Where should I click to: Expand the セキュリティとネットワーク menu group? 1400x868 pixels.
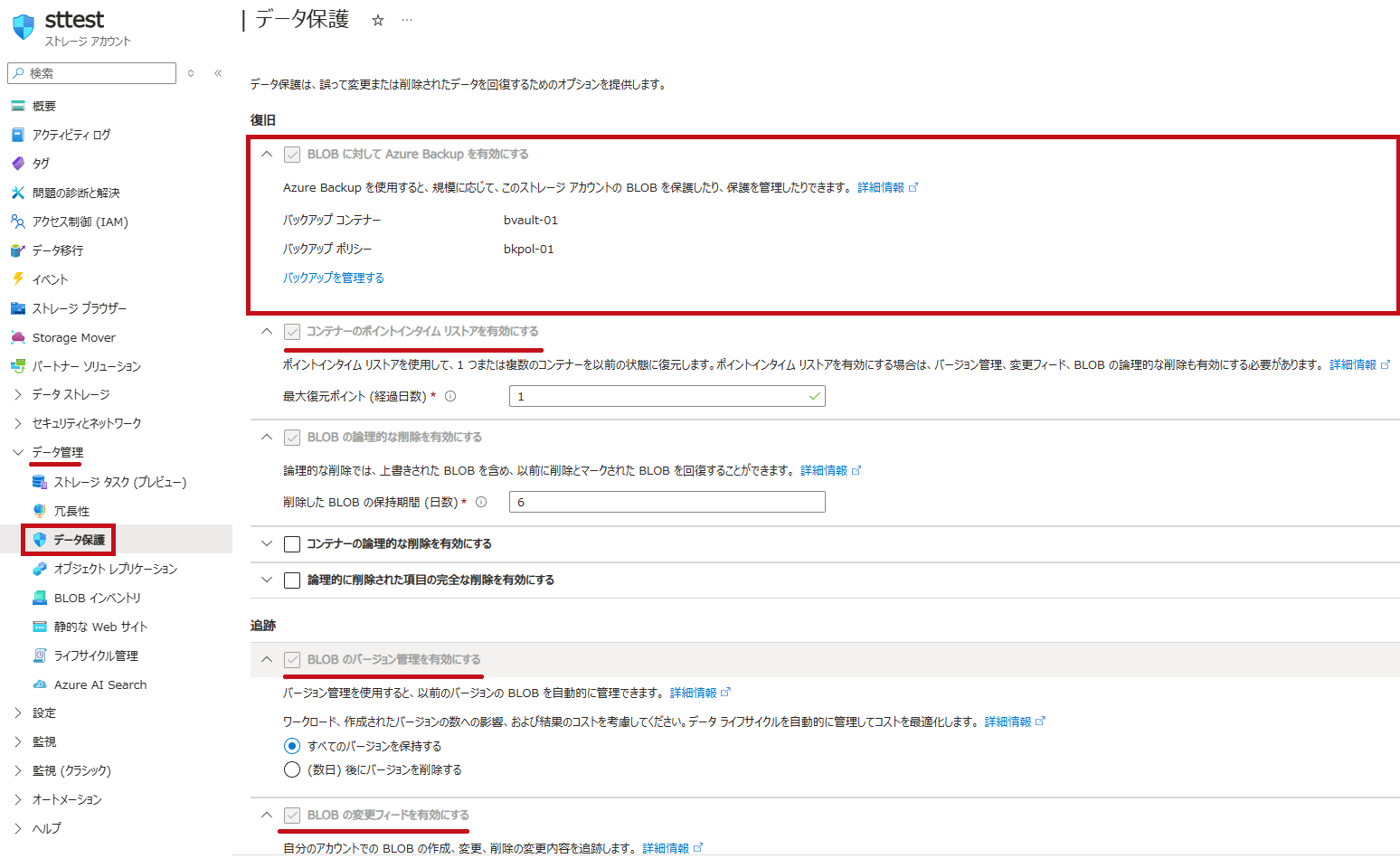pos(18,423)
